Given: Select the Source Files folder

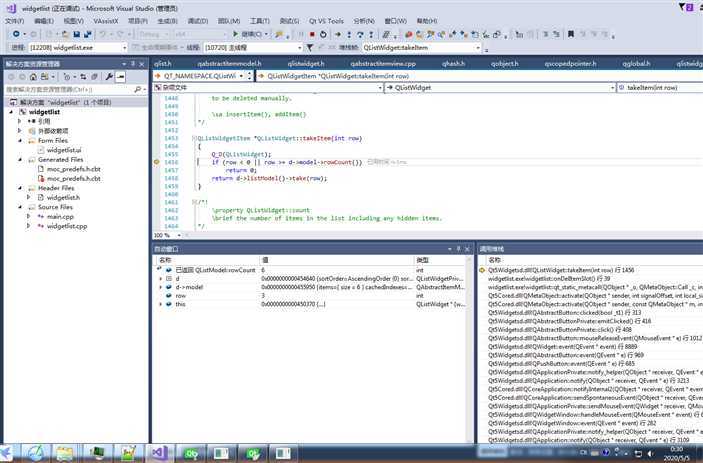Looking at the screenshot, I should click(x=55, y=207).
